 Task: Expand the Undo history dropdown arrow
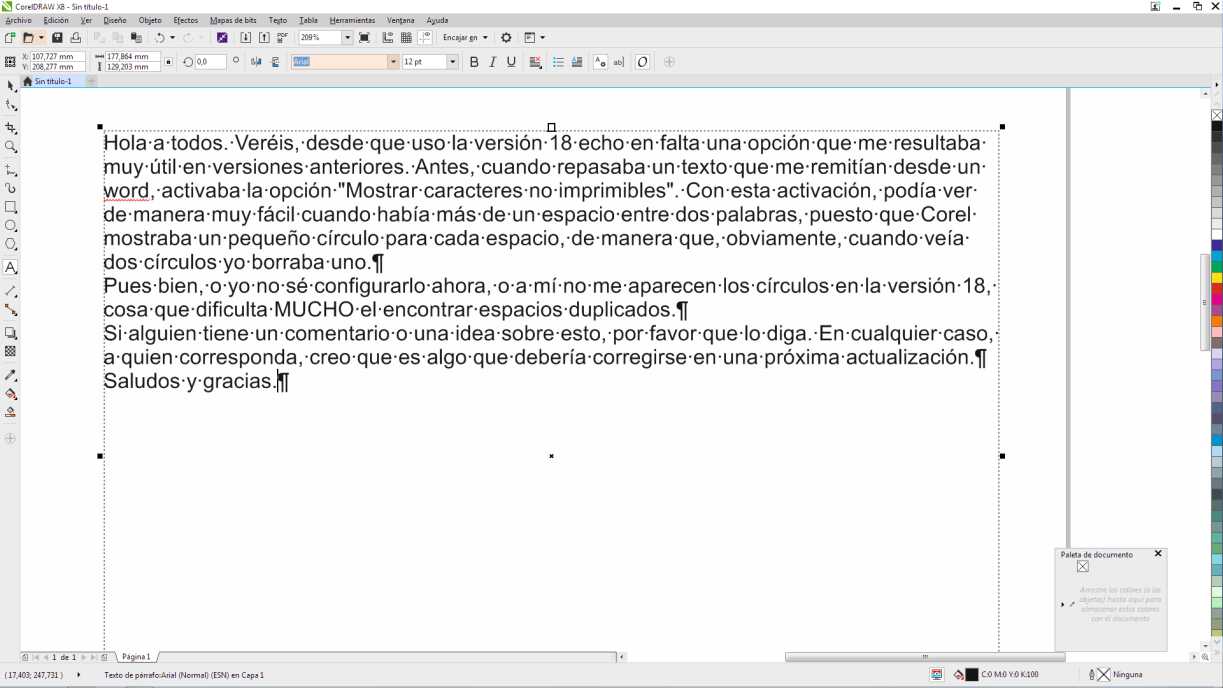(172, 38)
